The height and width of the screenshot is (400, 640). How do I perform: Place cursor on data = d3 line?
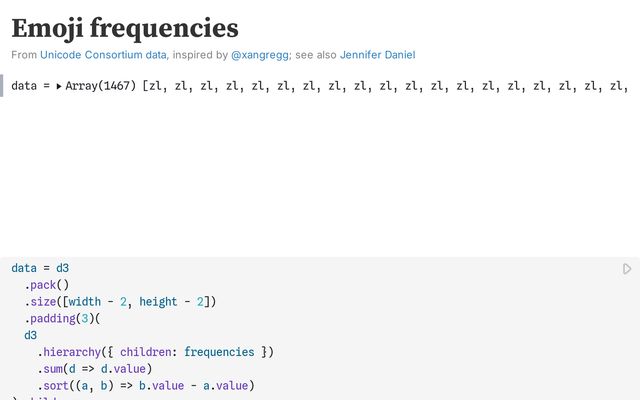coord(40,268)
